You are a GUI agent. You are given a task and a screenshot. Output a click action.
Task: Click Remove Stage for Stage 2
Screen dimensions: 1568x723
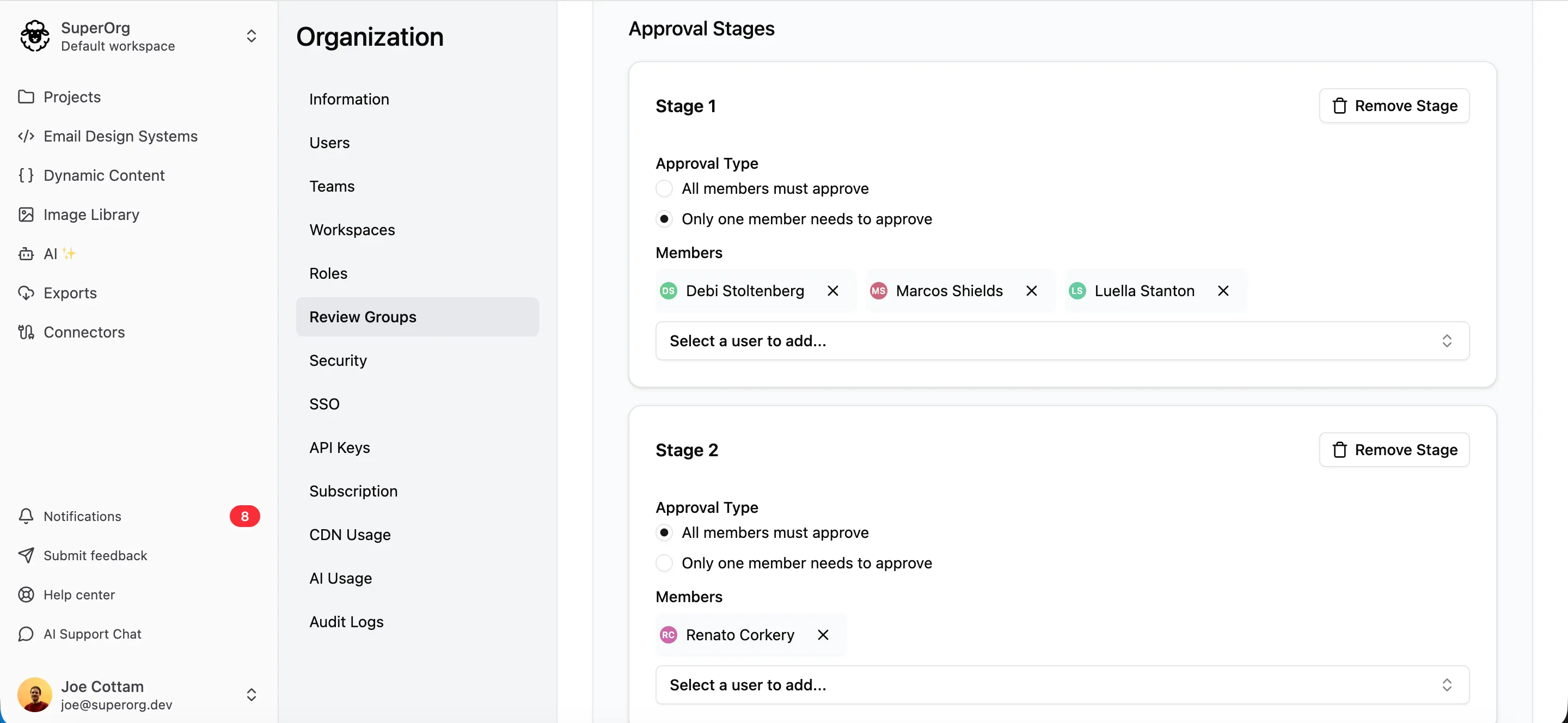pyautogui.click(x=1394, y=450)
